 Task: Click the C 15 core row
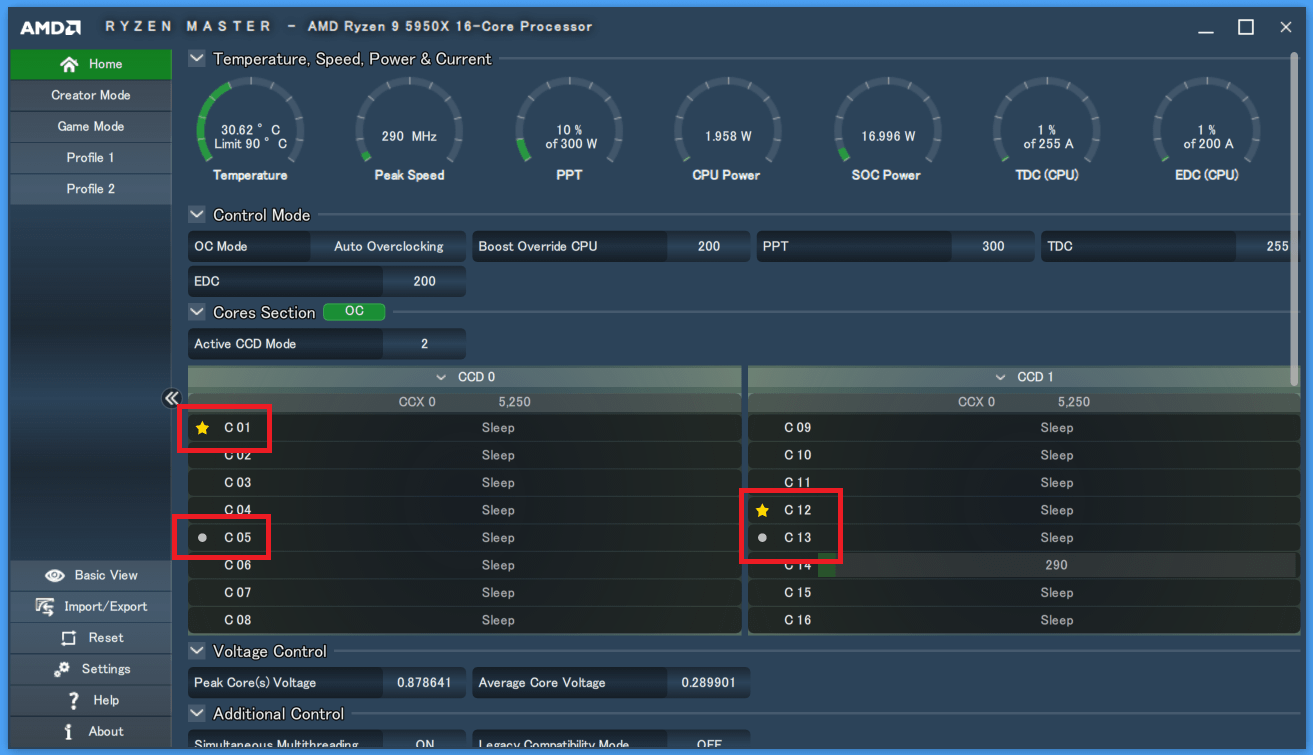click(1023, 593)
